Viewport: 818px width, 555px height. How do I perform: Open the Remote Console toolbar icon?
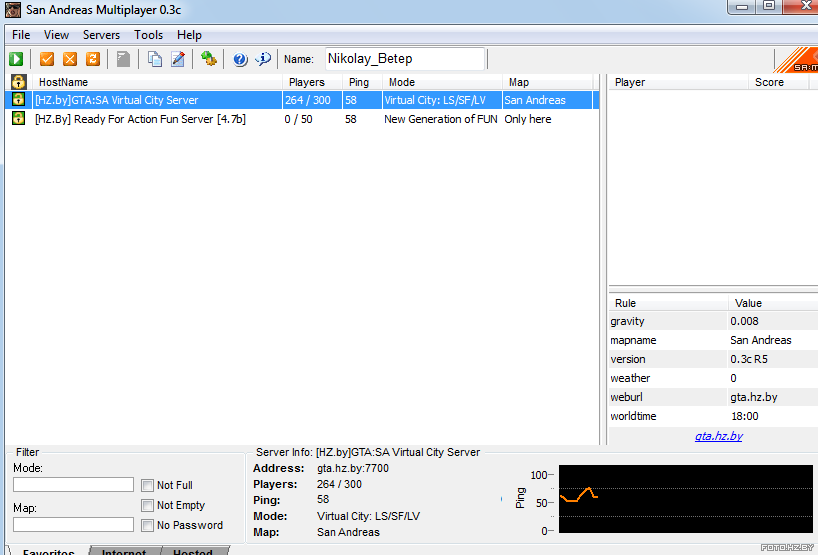pos(209,59)
